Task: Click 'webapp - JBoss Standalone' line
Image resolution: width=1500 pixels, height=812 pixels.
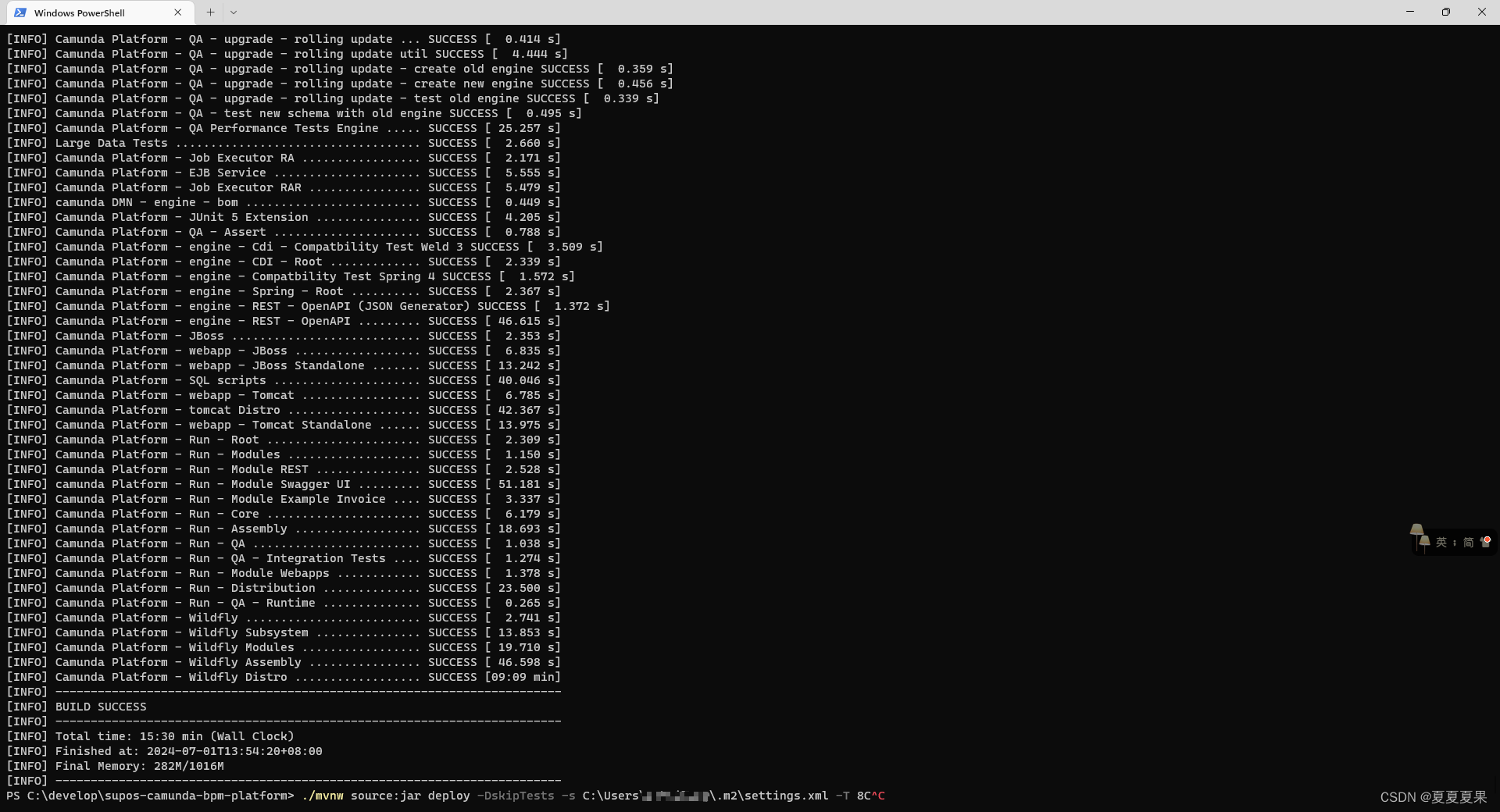Action: pos(284,365)
